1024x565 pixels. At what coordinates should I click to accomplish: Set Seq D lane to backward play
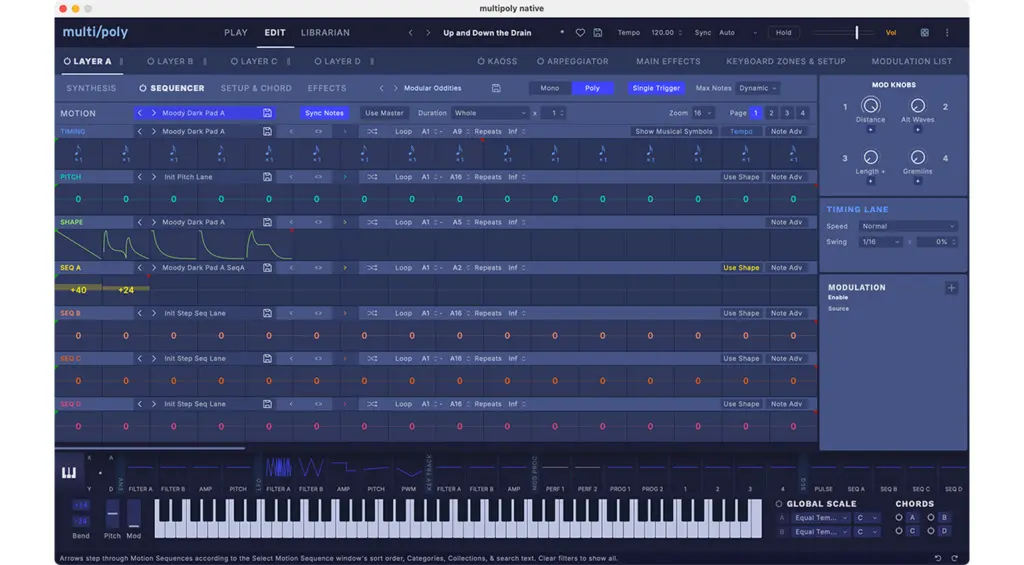point(291,404)
